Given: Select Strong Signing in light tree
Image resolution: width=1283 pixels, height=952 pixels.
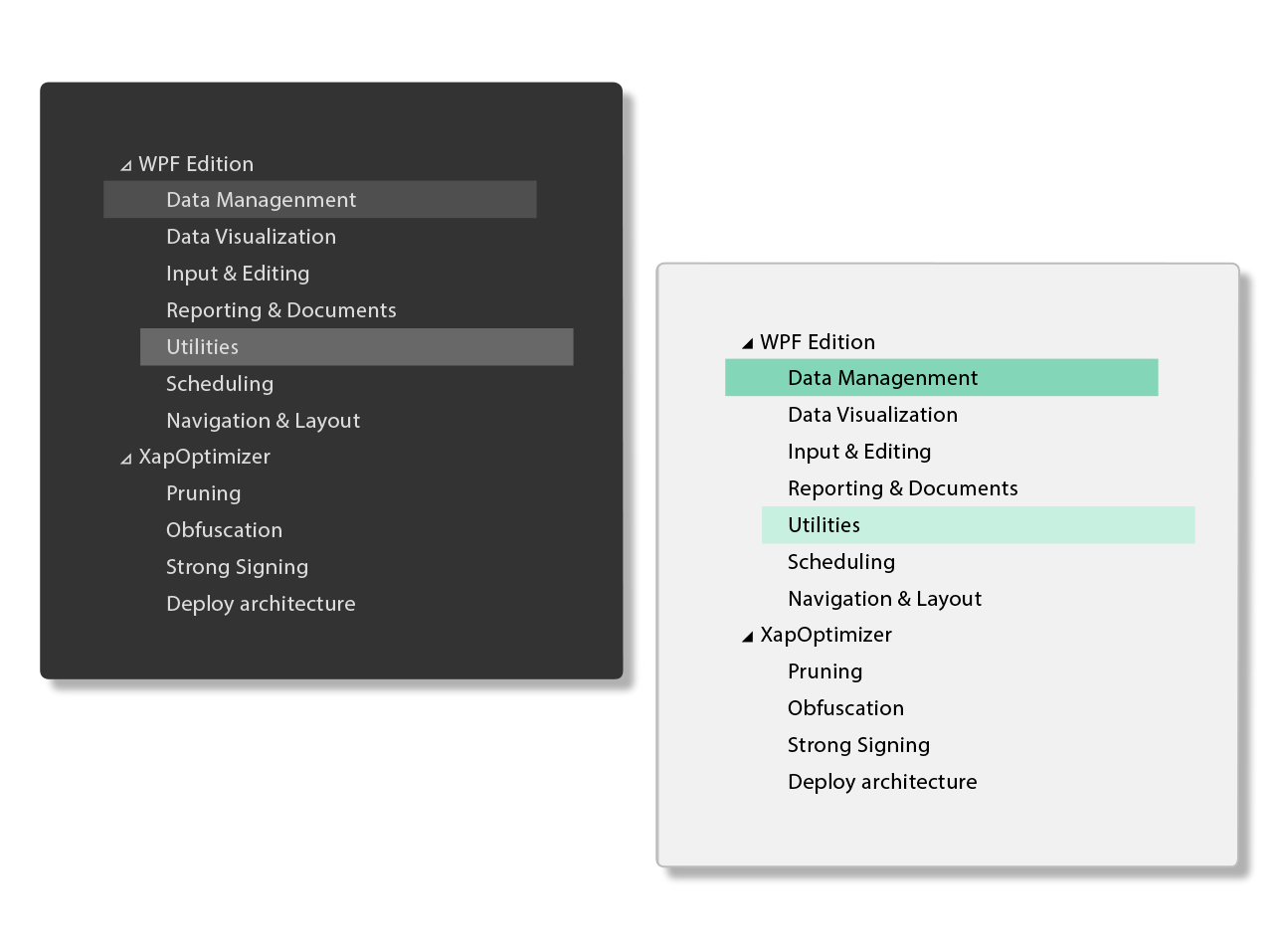Looking at the screenshot, I should point(859,745).
